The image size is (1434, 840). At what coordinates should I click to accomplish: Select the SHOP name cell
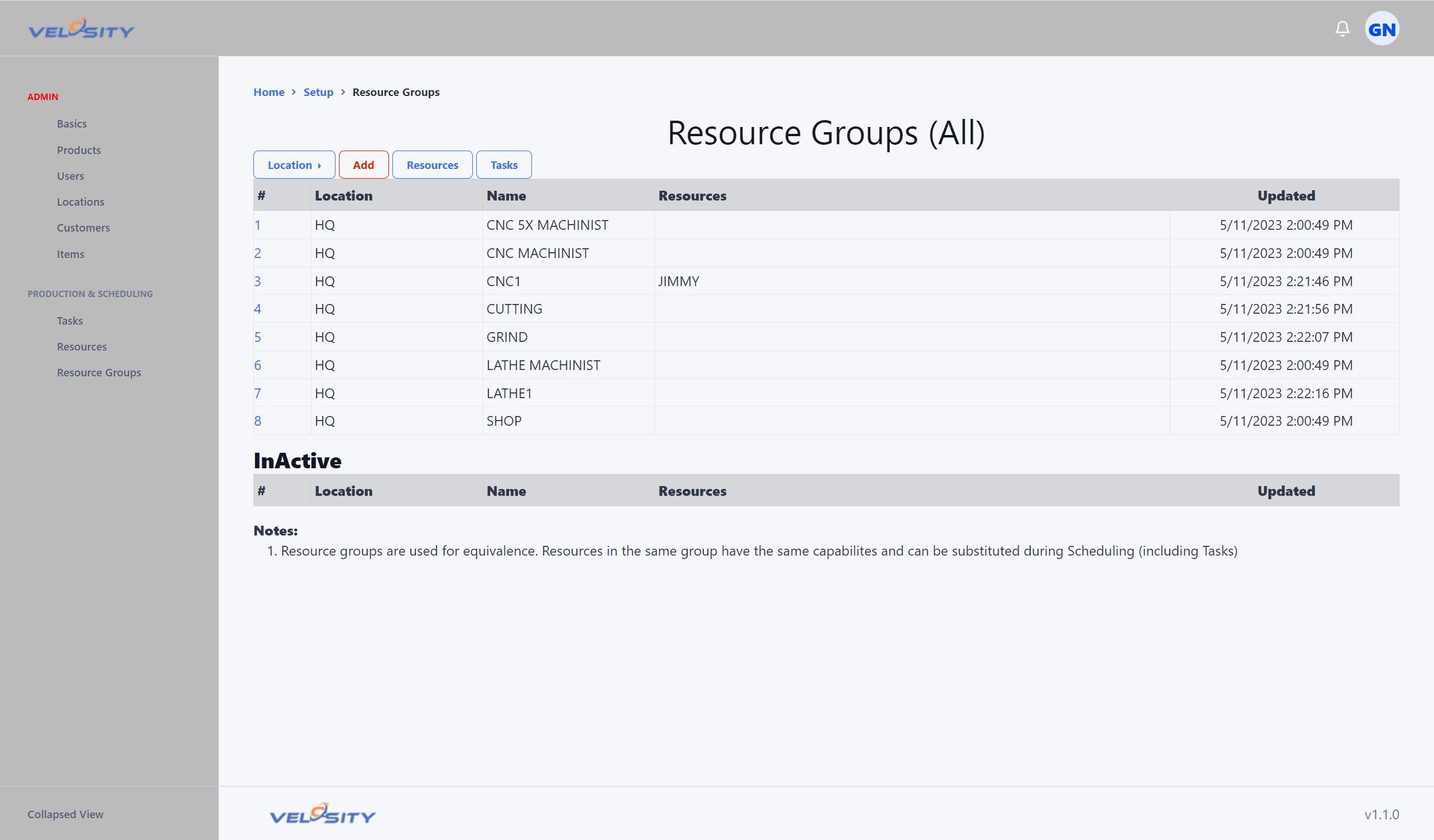click(568, 421)
